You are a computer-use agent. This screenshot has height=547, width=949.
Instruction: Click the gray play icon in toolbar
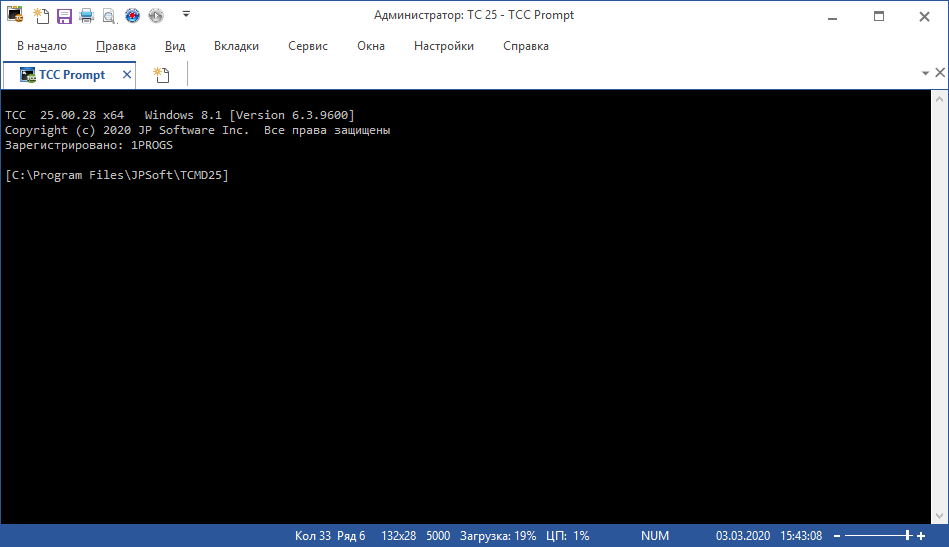155,15
